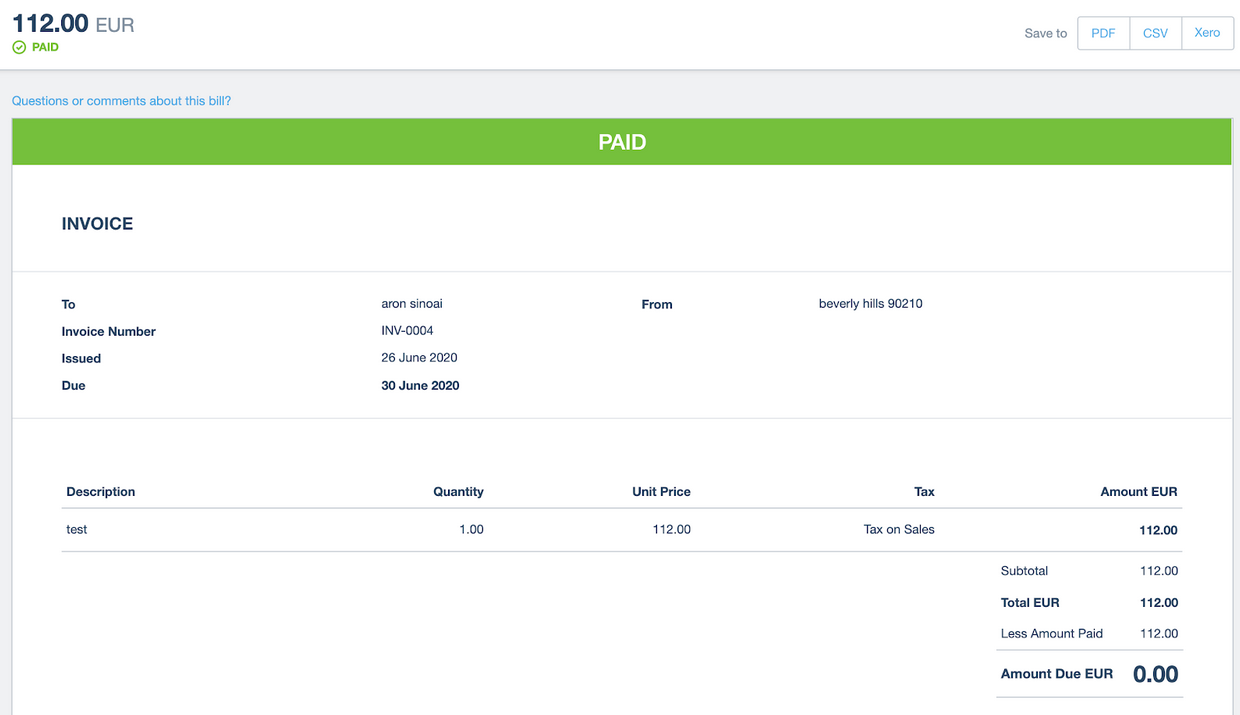The height and width of the screenshot is (715, 1240).
Task: Click the amount due value 0.00
Action: tap(1156, 675)
